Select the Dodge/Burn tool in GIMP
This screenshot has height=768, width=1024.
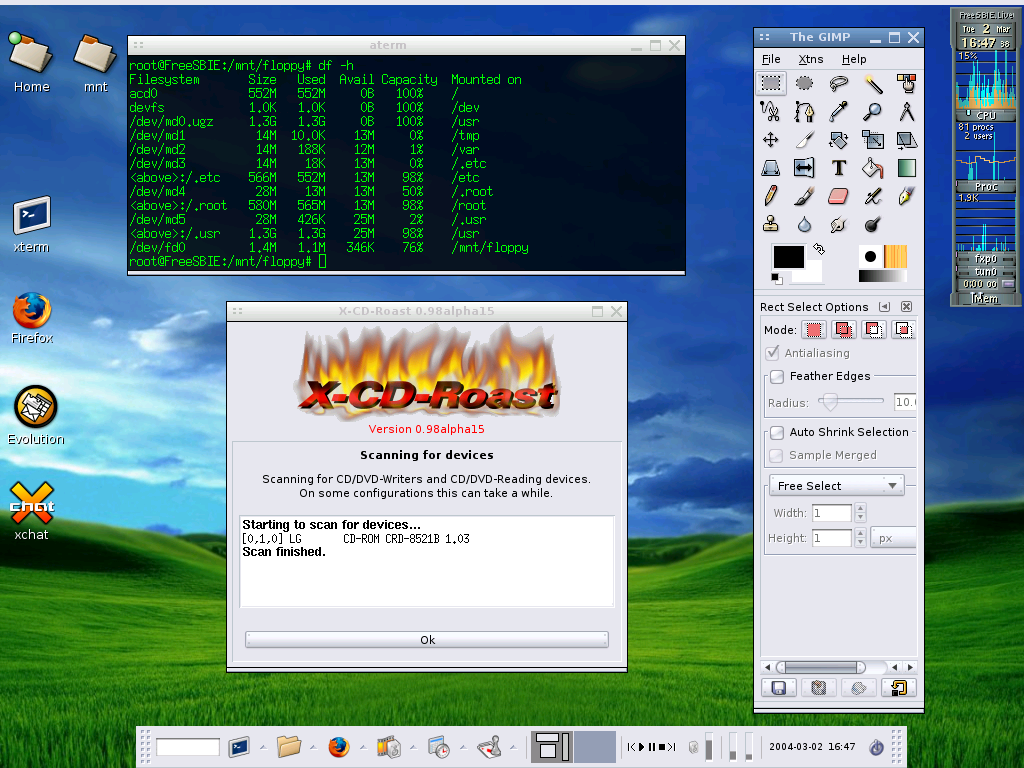click(x=873, y=224)
